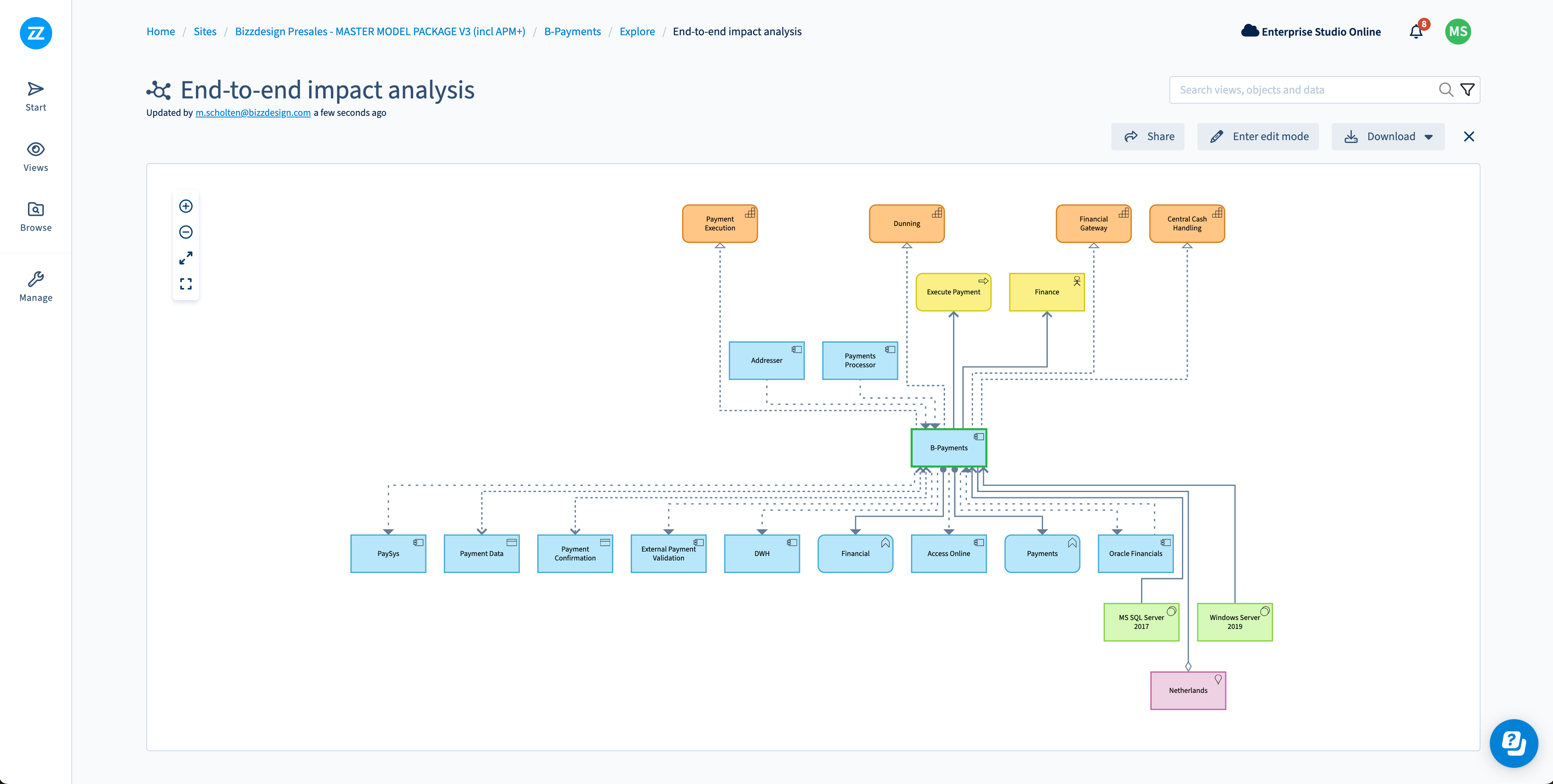Select the Financial Gateway node

(x=1094, y=224)
